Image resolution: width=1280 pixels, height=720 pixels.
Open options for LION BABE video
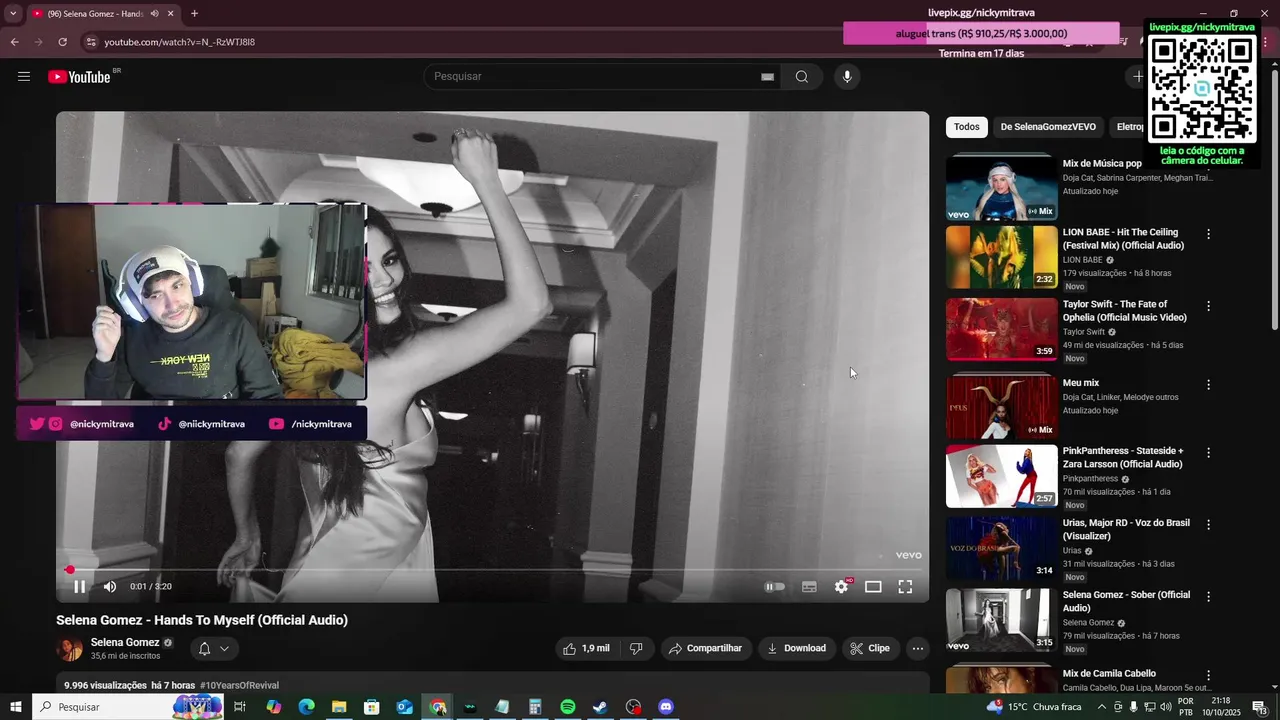(x=1208, y=234)
